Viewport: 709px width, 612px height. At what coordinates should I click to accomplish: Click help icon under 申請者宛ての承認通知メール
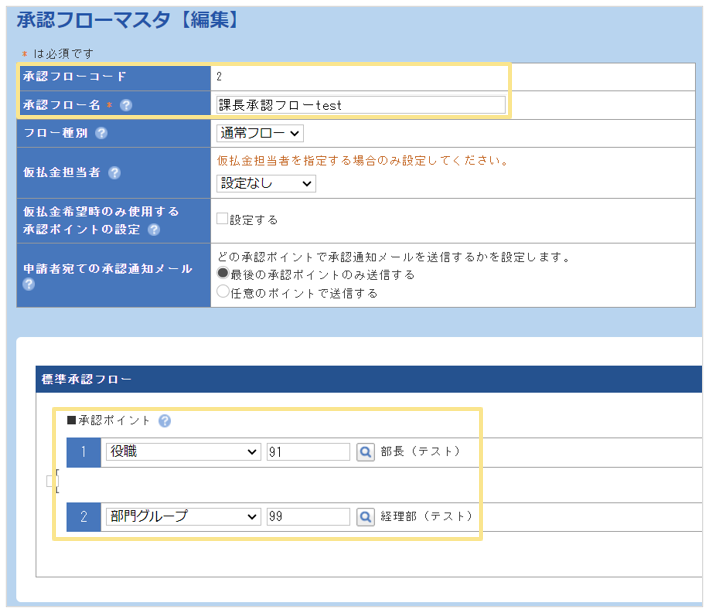[29, 284]
